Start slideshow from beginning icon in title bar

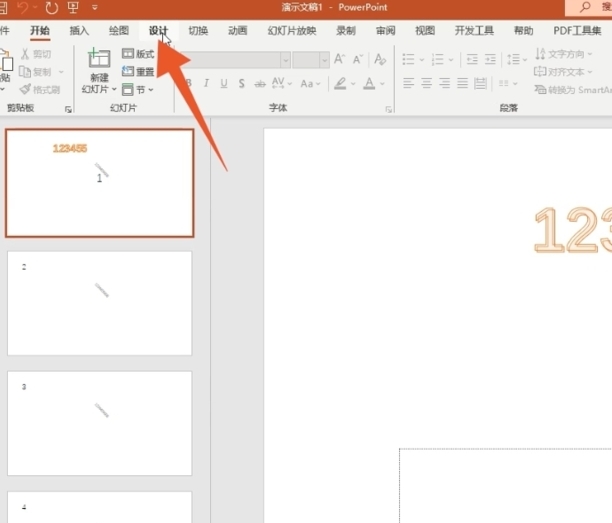click(73, 7)
